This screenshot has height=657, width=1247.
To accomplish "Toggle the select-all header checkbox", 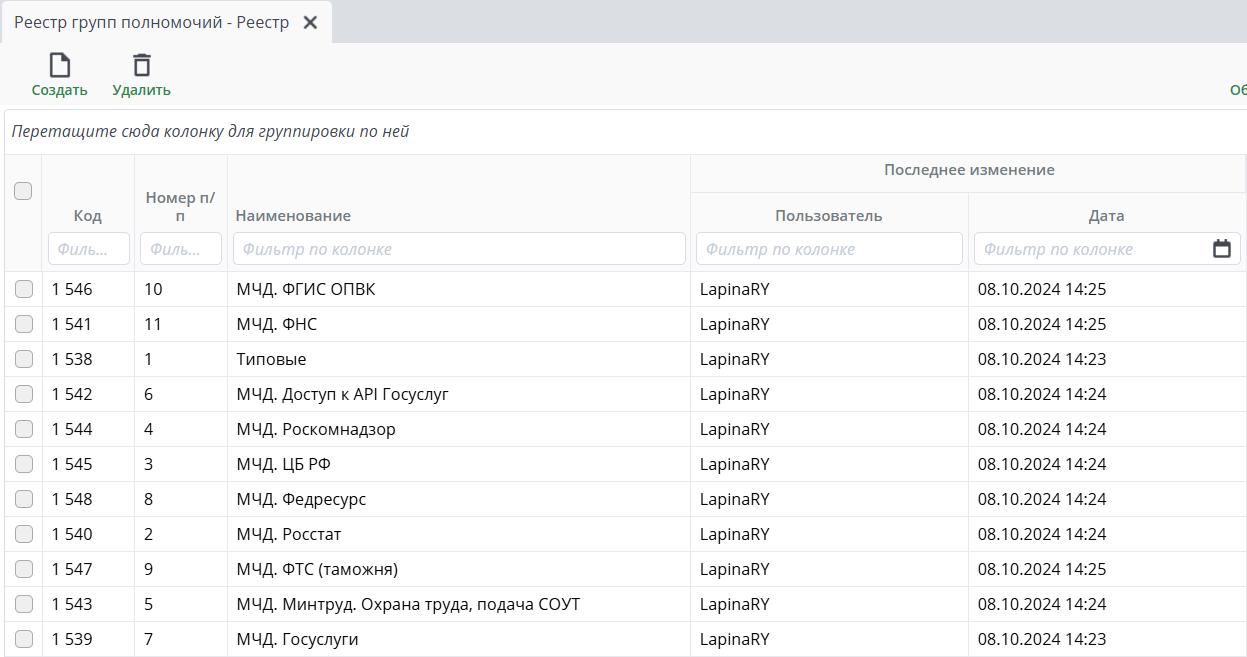I will point(23,191).
